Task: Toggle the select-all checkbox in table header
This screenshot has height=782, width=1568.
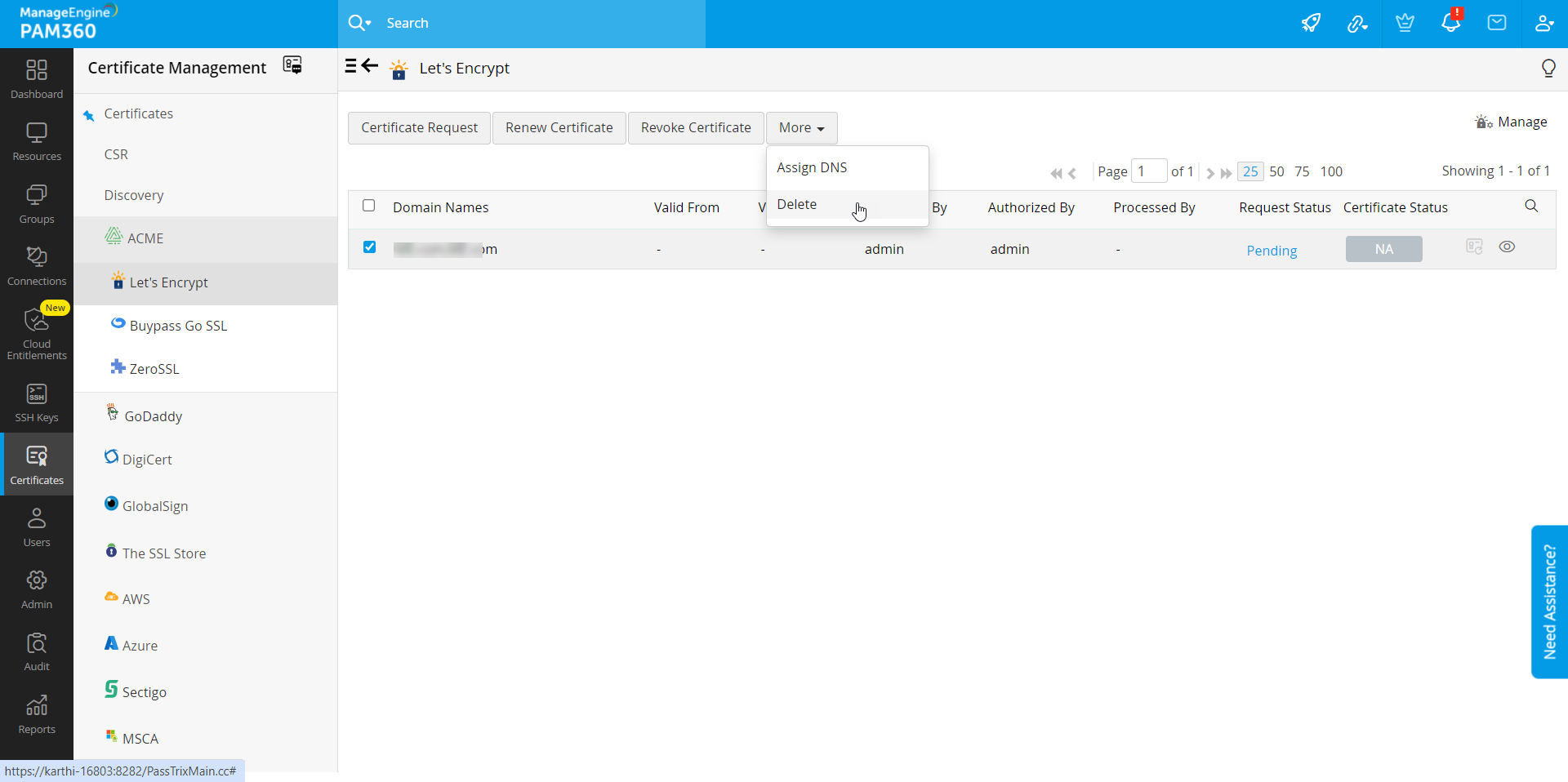Action: click(x=369, y=206)
